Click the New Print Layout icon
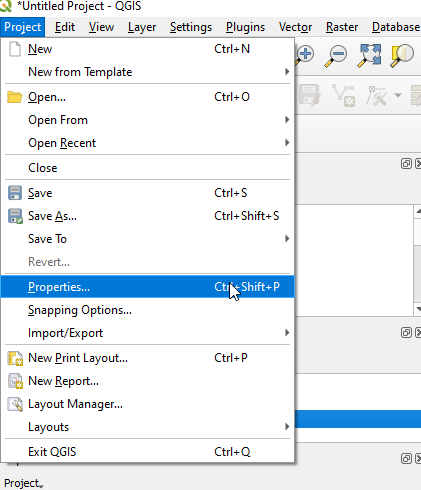 point(15,358)
